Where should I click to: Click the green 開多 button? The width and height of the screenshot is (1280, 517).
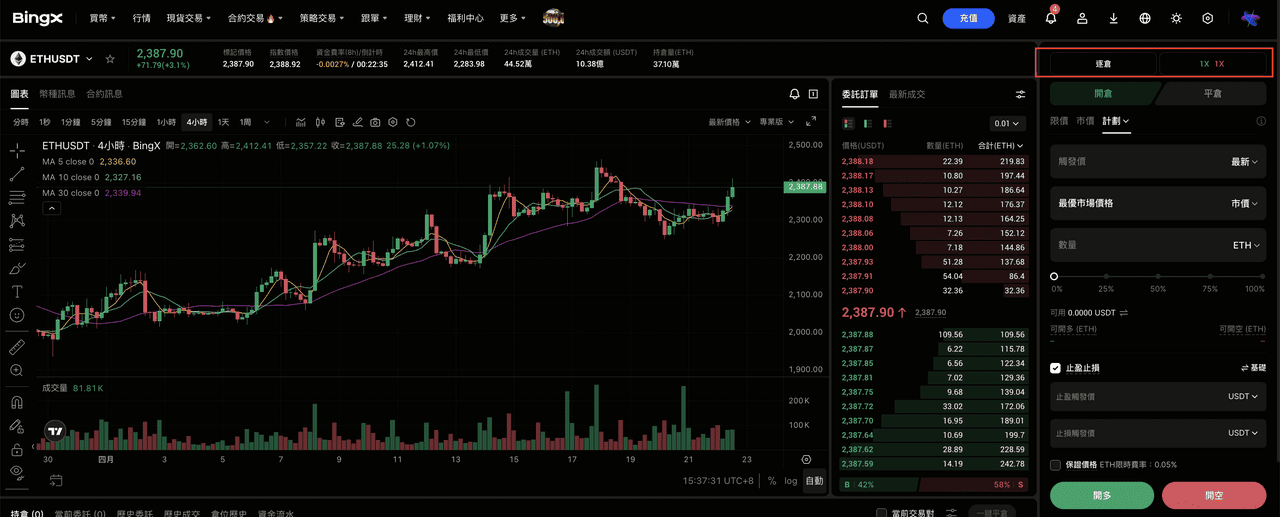pos(1102,495)
